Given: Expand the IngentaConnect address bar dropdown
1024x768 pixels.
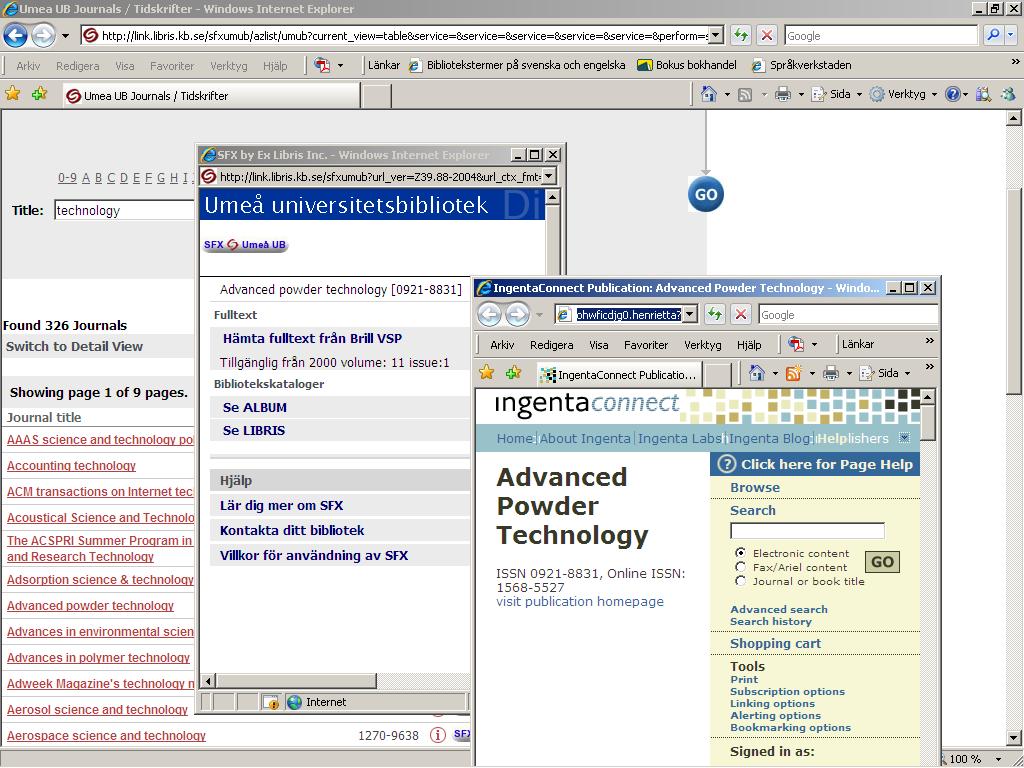Looking at the screenshot, I should pyautogui.click(x=690, y=315).
